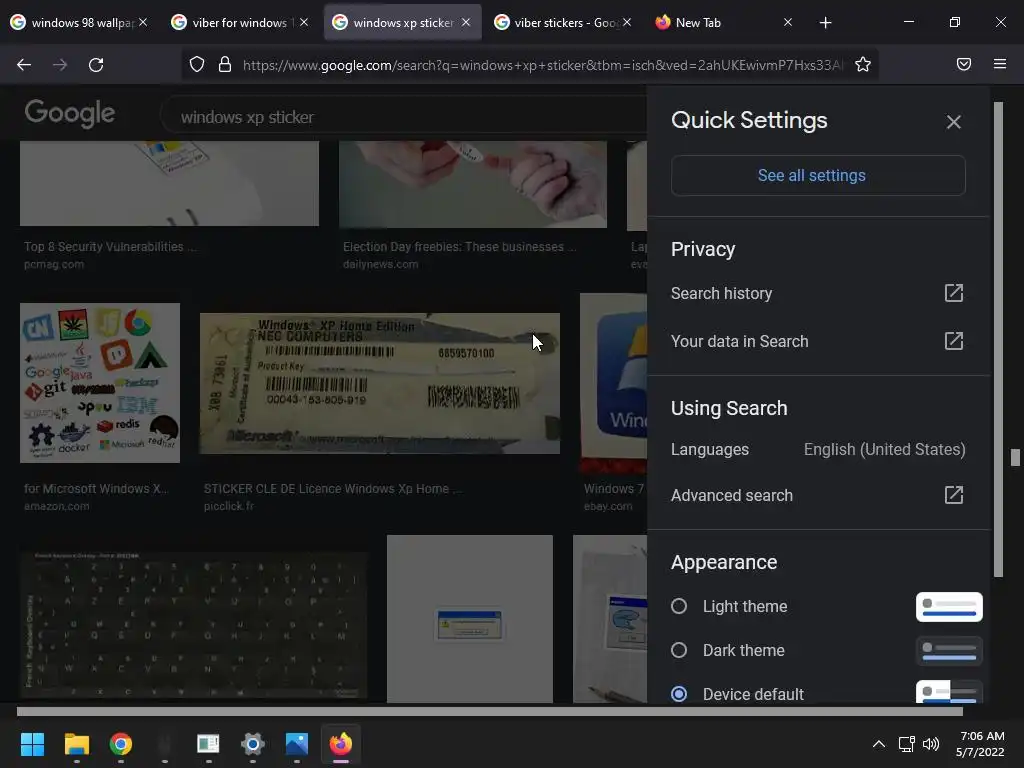Click the Dark theme preview swatch
Screen dimensions: 1024x768
[949, 650]
